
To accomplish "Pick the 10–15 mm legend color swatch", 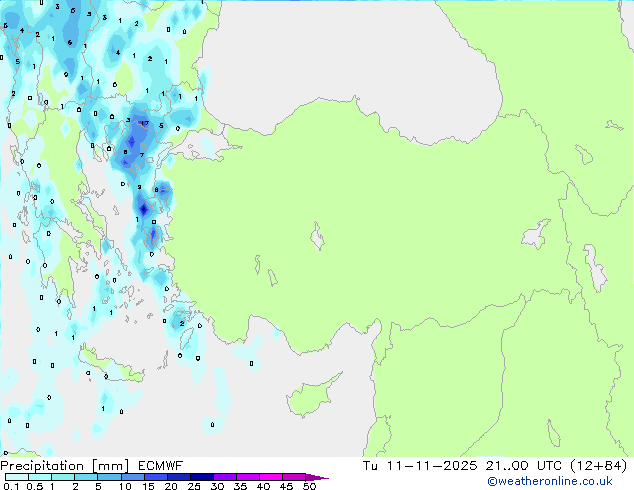I will (132, 477).
